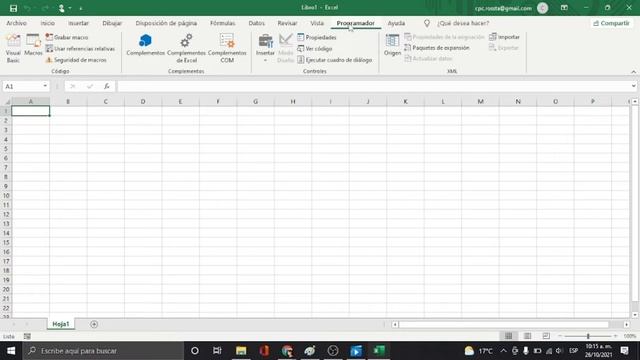Click Ejecutar cuadro de diálogo
The height and width of the screenshot is (360, 640).
[x=335, y=60]
